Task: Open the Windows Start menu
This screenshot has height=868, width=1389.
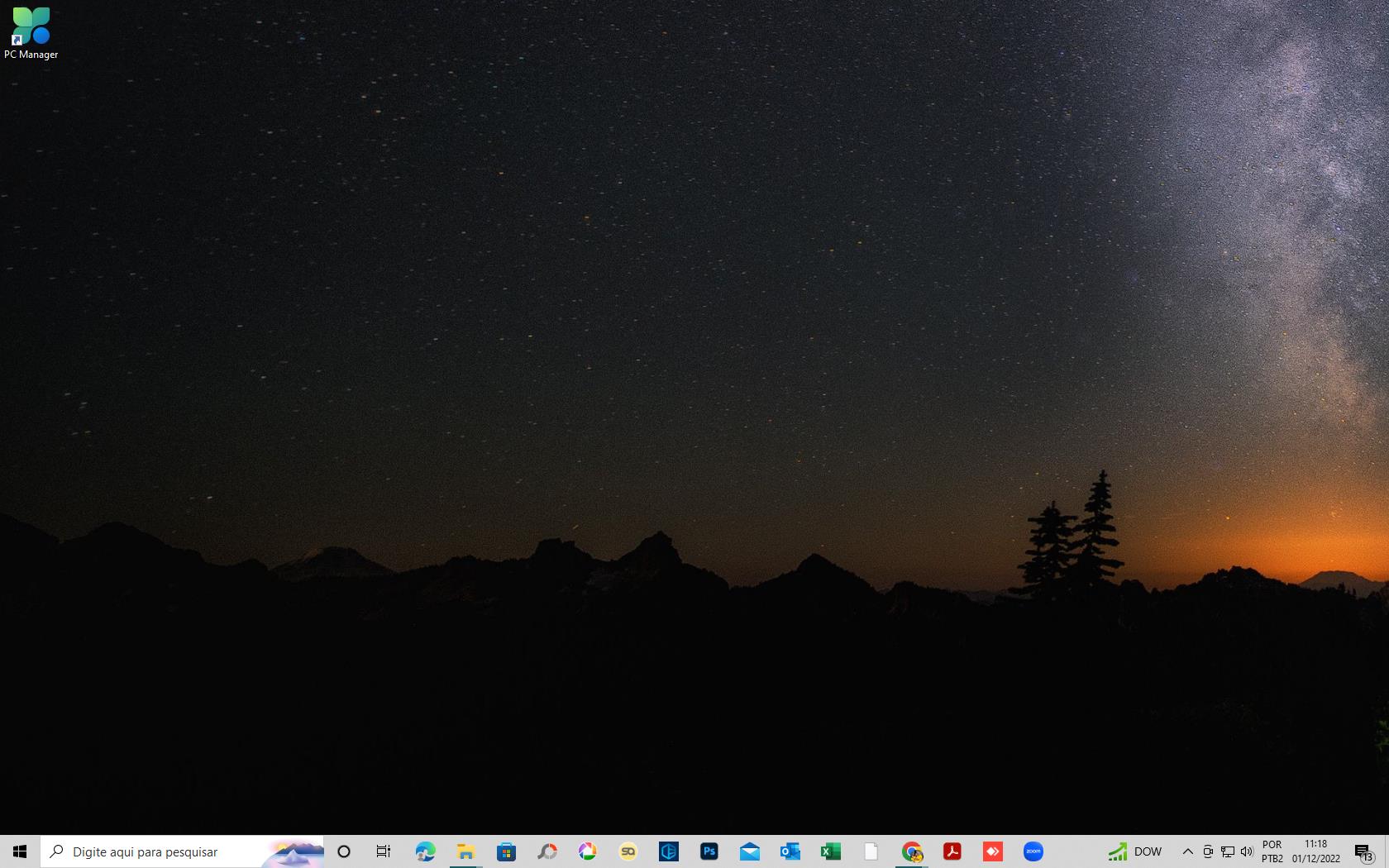Action: (x=20, y=851)
